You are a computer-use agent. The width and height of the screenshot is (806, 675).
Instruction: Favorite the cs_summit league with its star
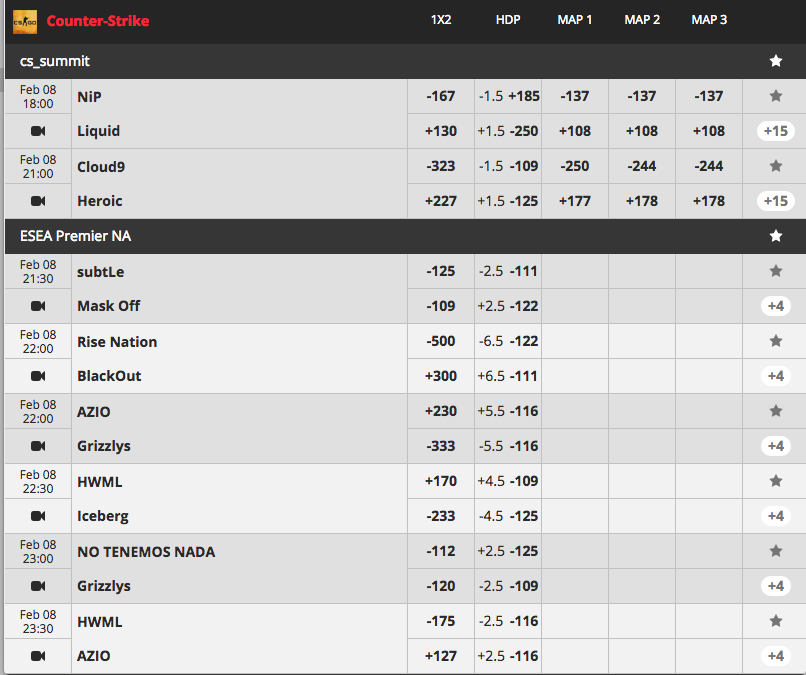point(776,61)
